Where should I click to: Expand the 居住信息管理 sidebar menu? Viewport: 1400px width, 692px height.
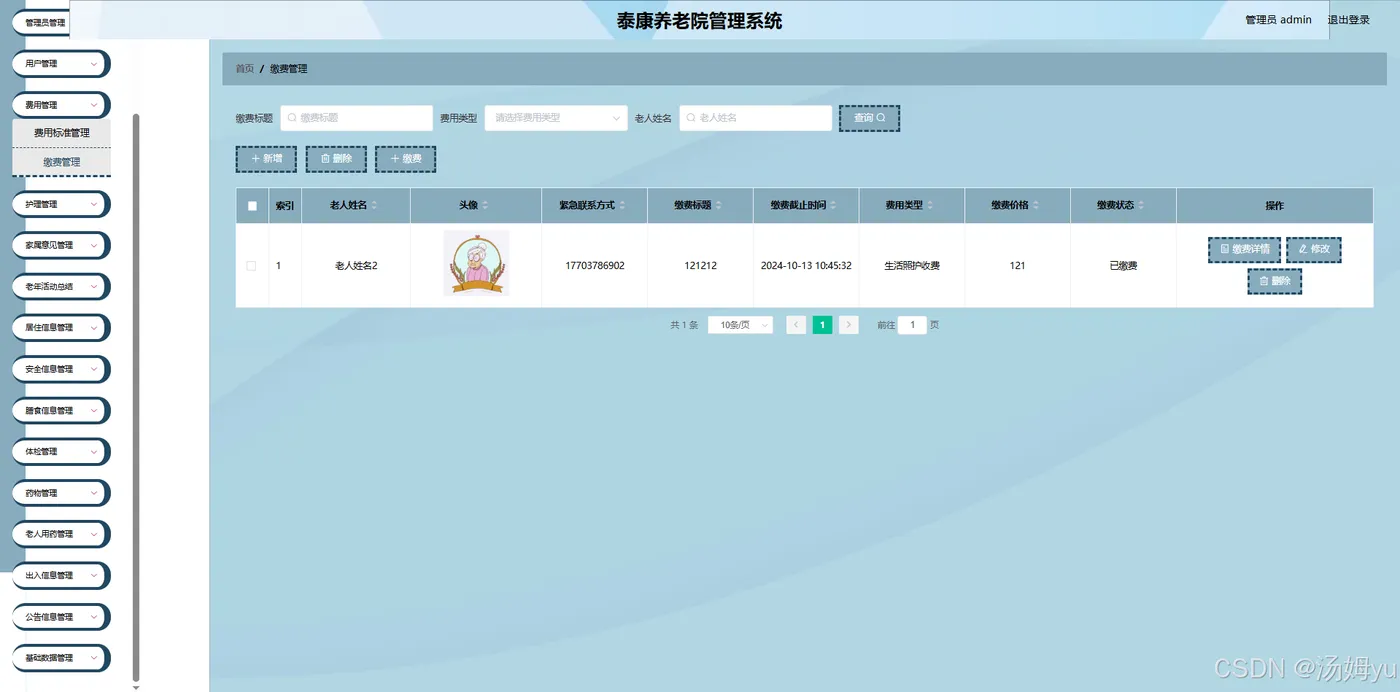click(x=61, y=327)
